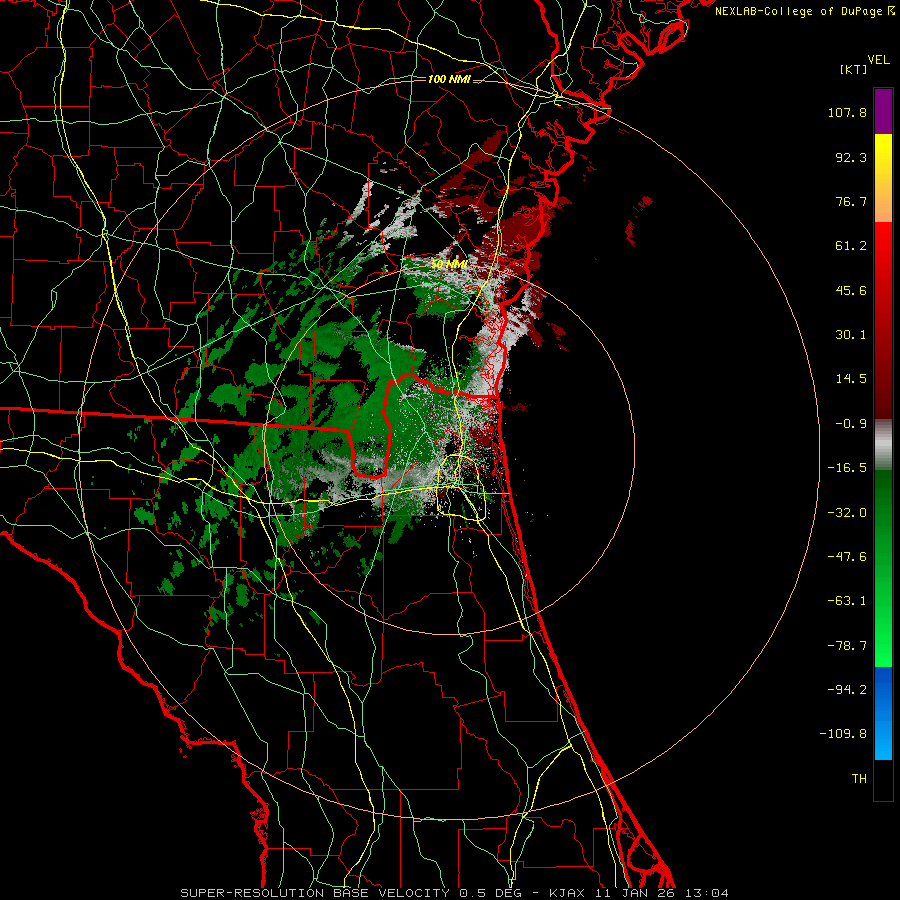900x900 pixels.
Task: Click the -0.9 velocity scale value
Action: point(851,424)
